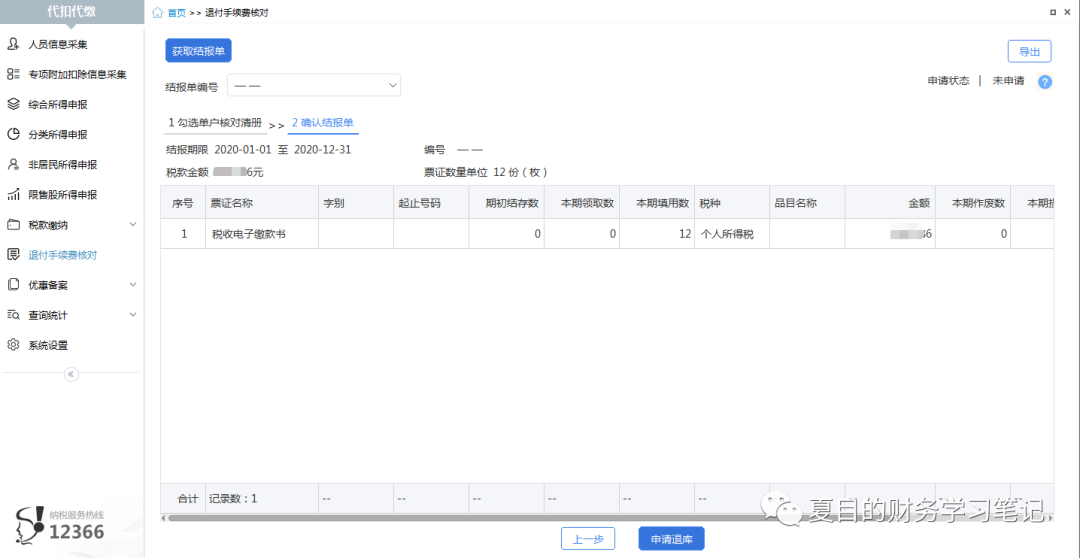The image size is (1080, 558).
Task: Click the 12366 tax hotline logo
Action: click(x=61, y=524)
